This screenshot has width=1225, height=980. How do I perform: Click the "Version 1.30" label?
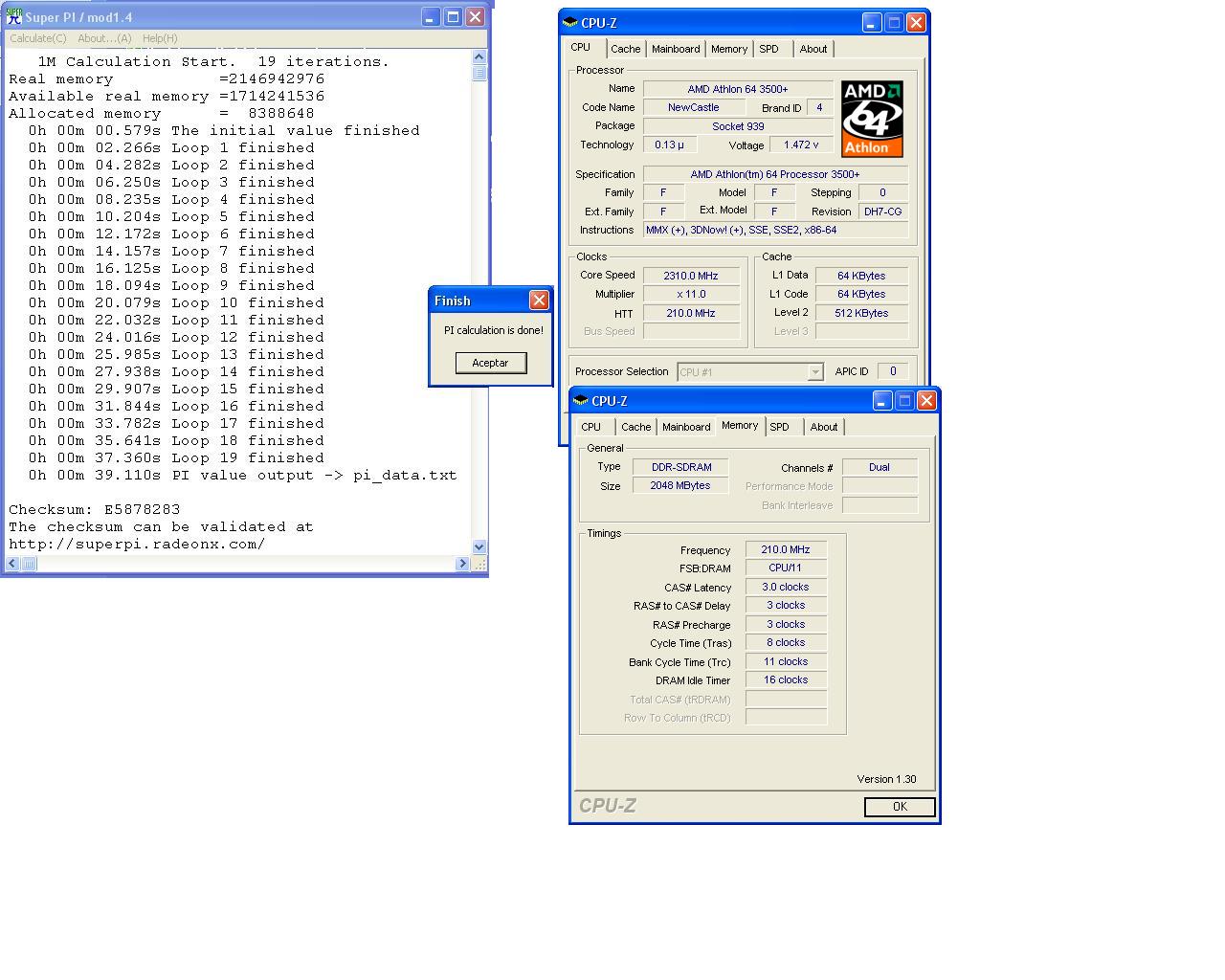pyautogui.click(x=886, y=779)
